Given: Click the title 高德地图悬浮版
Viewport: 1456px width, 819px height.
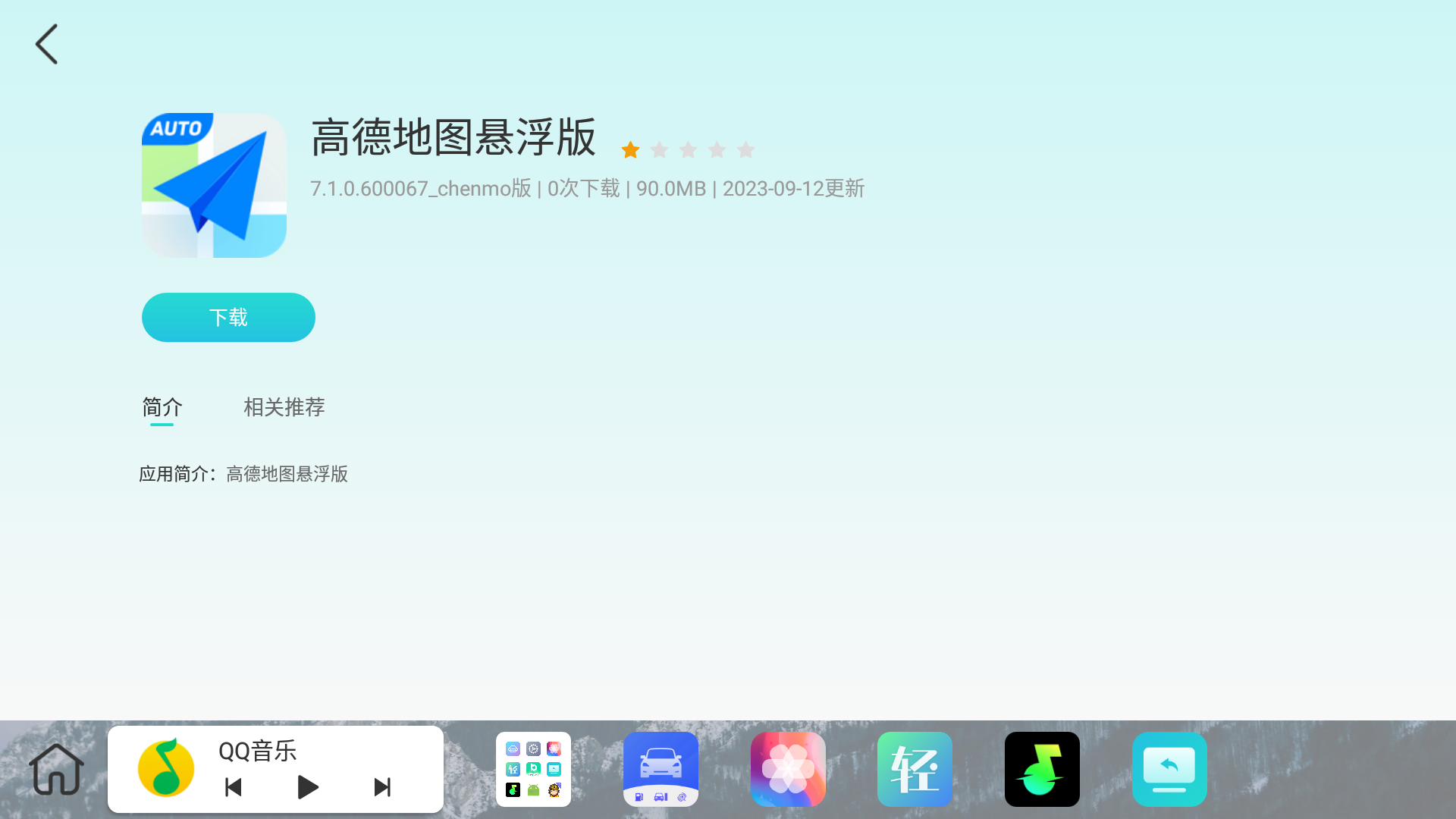Looking at the screenshot, I should (x=453, y=137).
